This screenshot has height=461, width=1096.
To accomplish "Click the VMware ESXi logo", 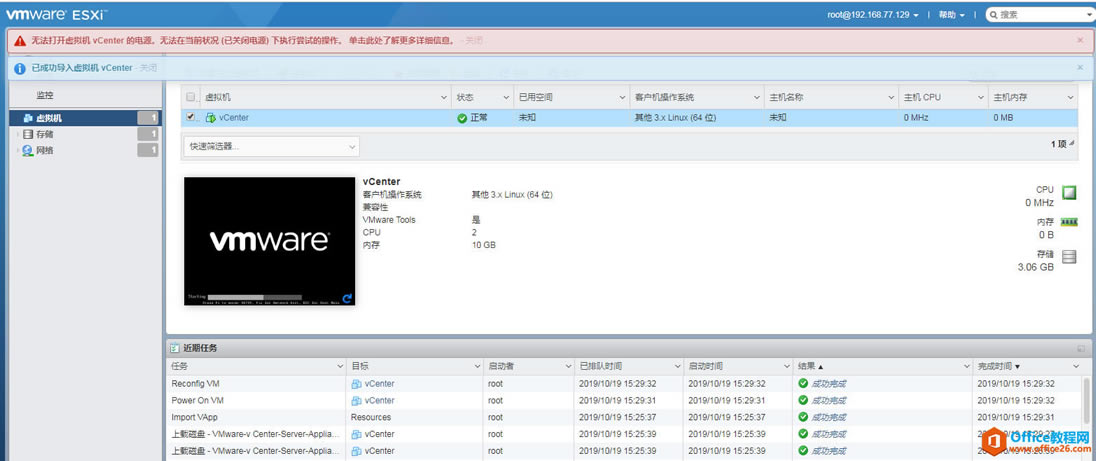I will pos(57,14).
